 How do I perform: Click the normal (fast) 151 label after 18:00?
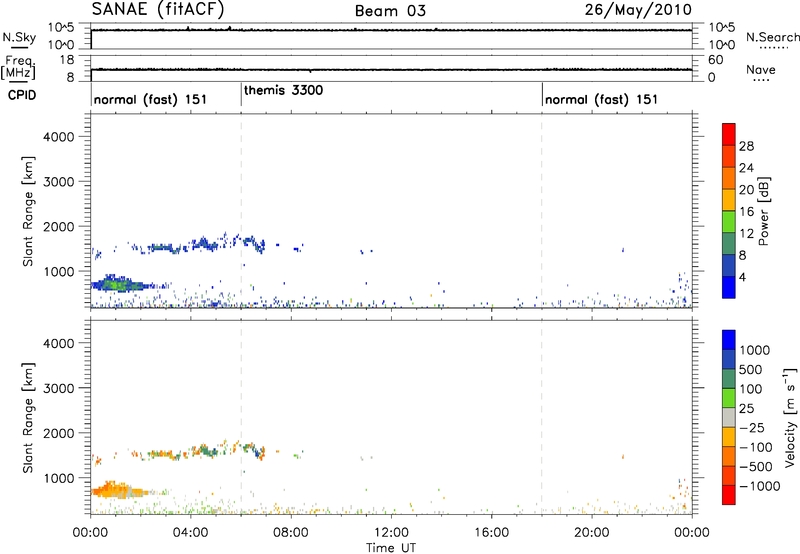601,99
